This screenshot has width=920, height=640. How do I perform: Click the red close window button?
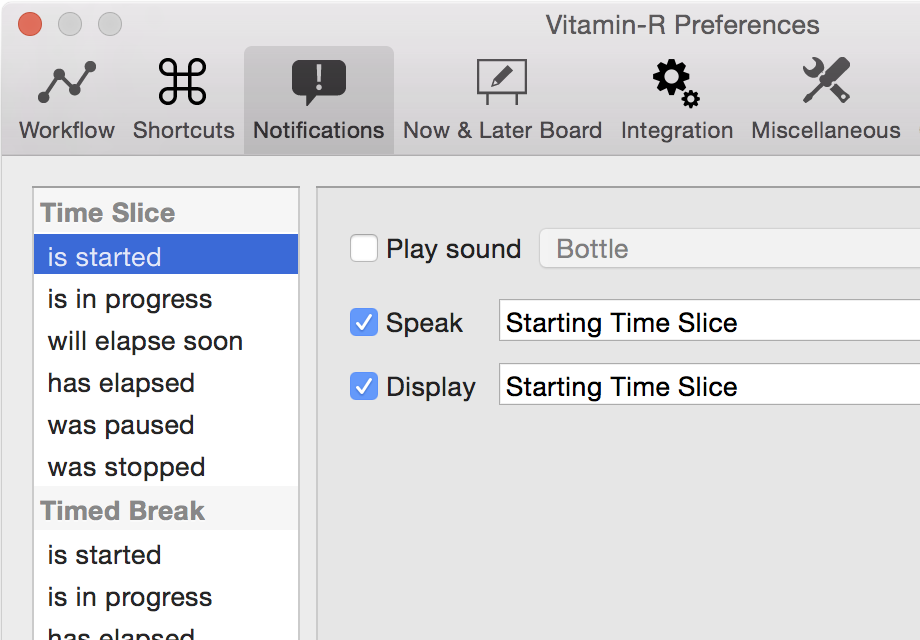pos(30,24)
